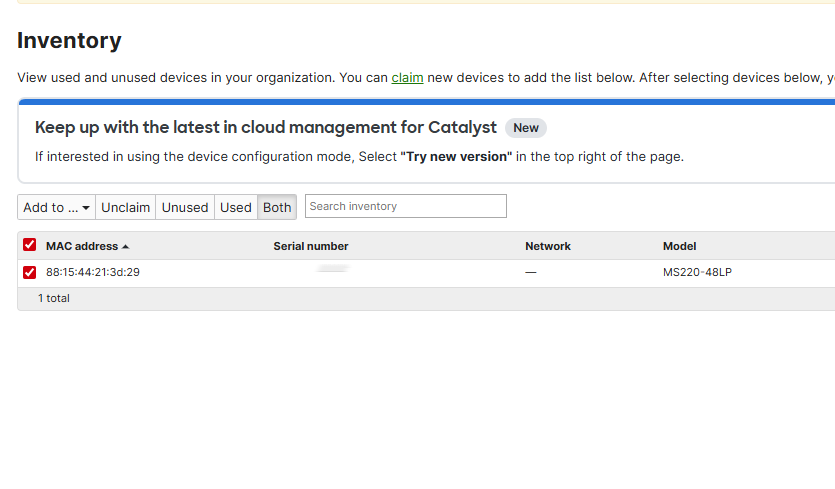
Task: Sort by the MAC address column header
Action: pos(82,246)
